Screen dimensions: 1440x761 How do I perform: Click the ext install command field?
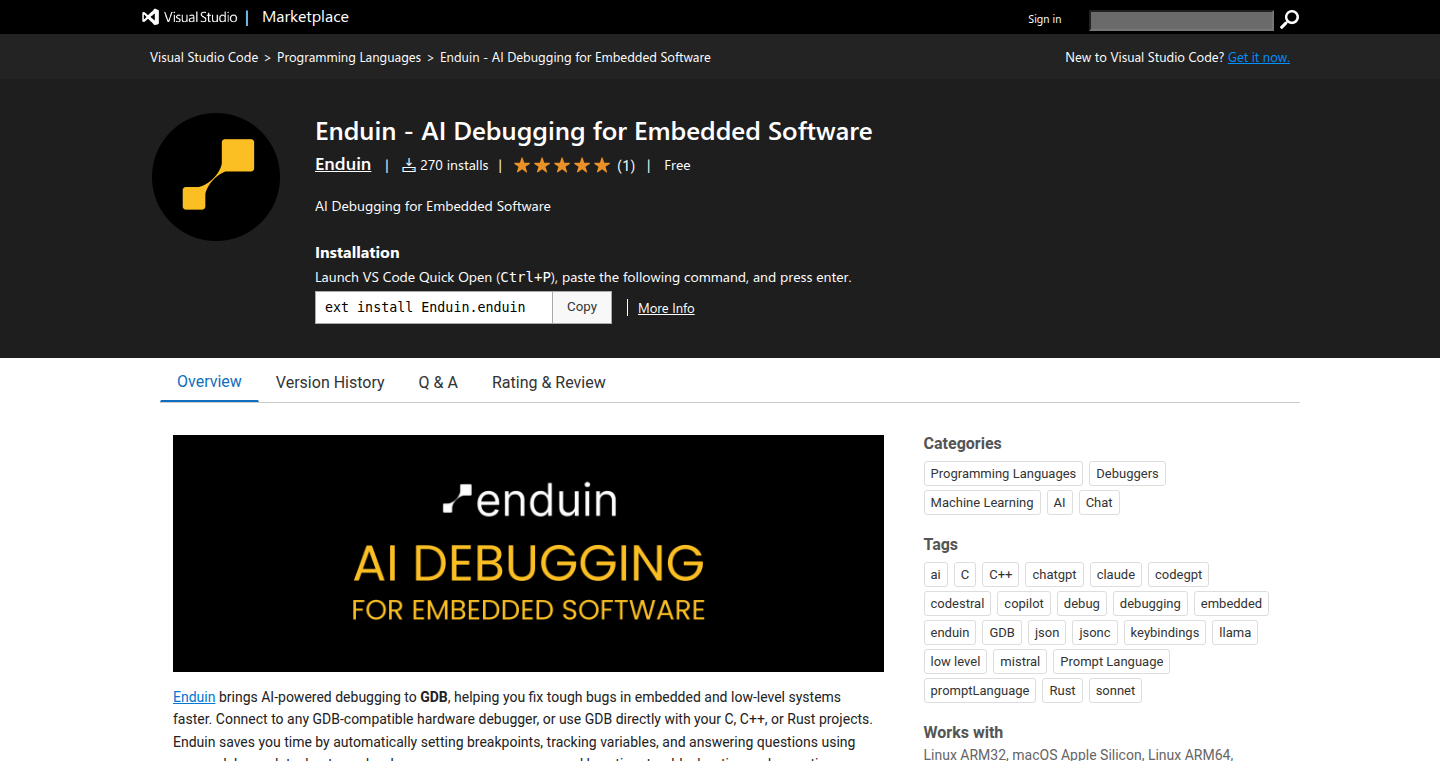click(434, 308)
